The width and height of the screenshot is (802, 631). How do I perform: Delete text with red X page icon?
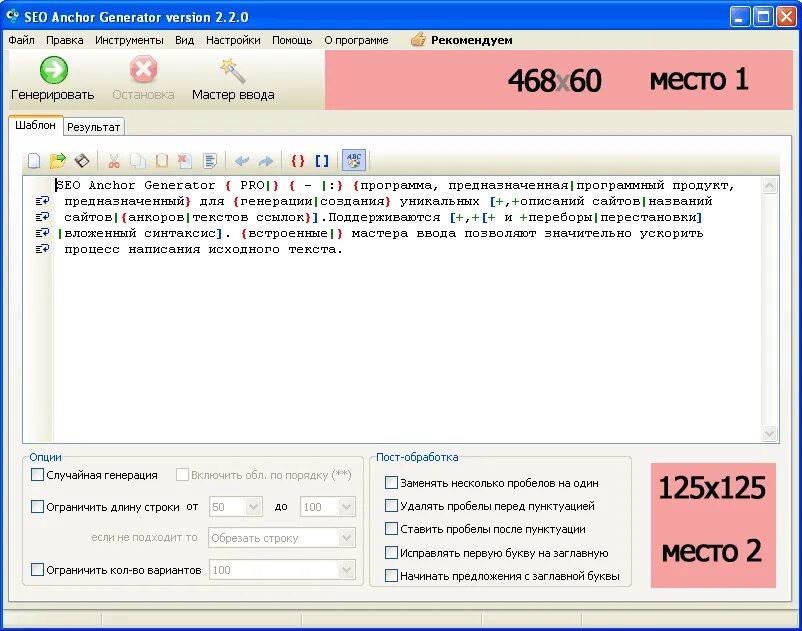[185, 161]
